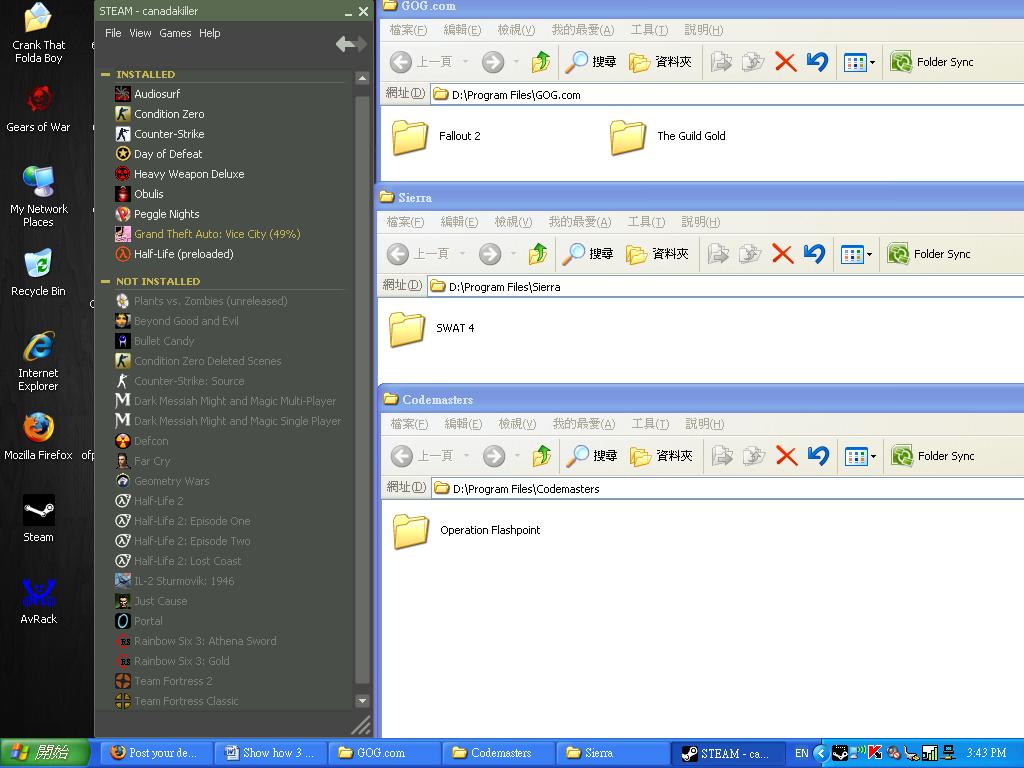Open Back history dropdown in Sierra window
1024x768 pixels.
click(x=462, y=254)
